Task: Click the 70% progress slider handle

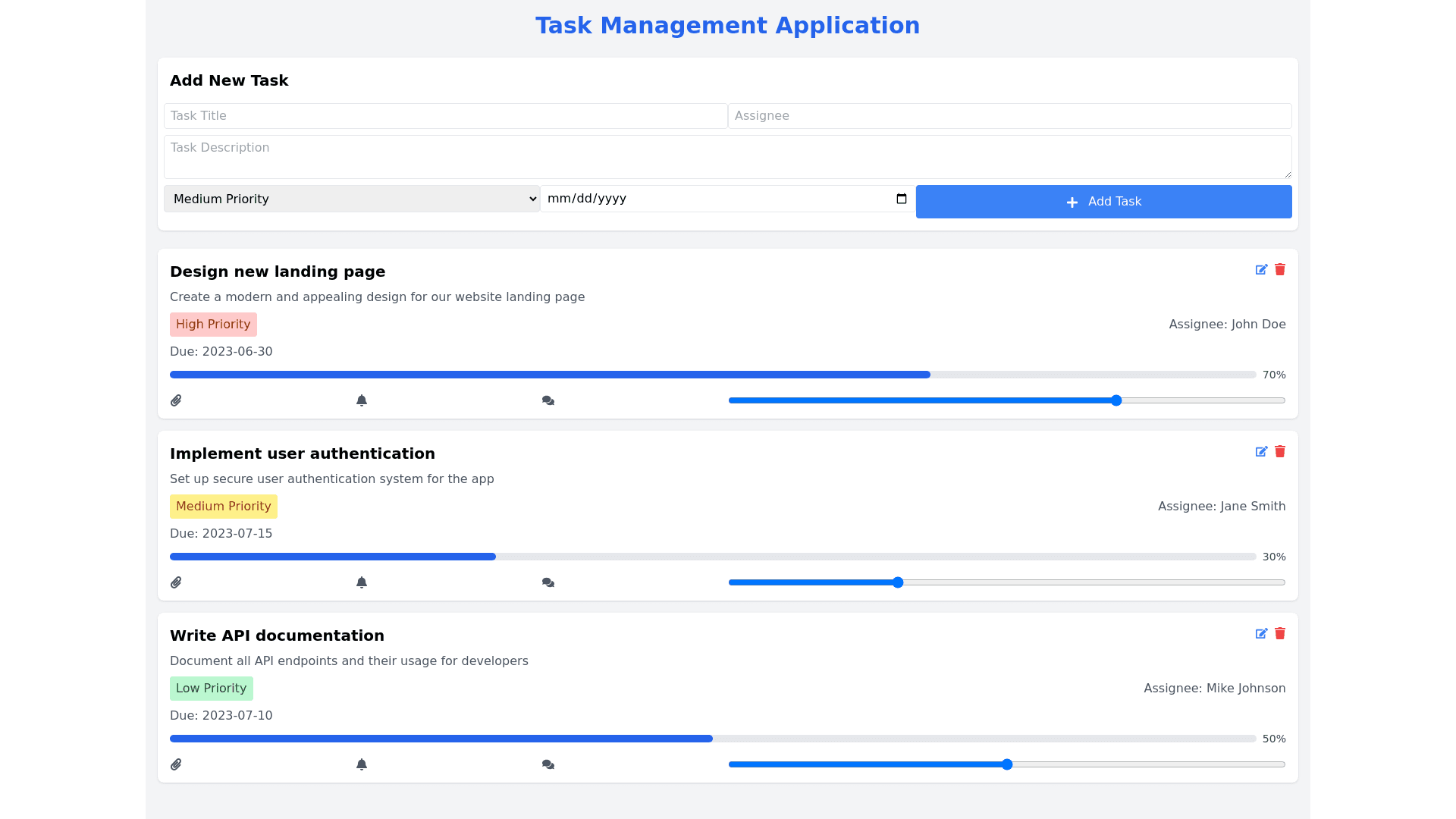Action: coord(1116,400)
